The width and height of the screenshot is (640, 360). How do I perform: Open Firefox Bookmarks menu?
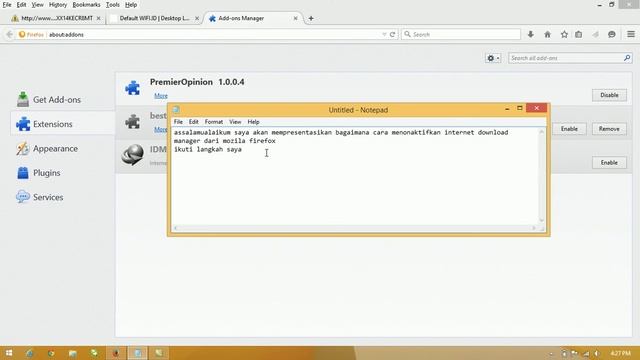click(x=86, y=5)
